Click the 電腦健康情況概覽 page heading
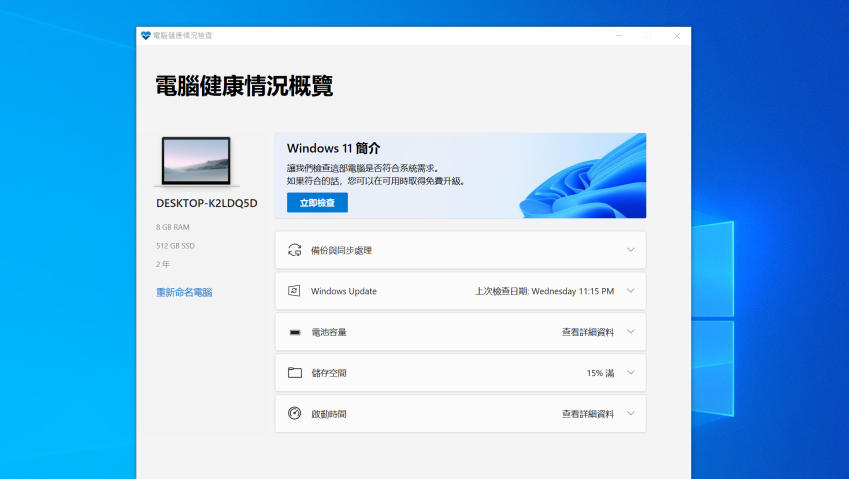Image resolution: width=849 pixels, height=479 pixels. click(244, 86)
